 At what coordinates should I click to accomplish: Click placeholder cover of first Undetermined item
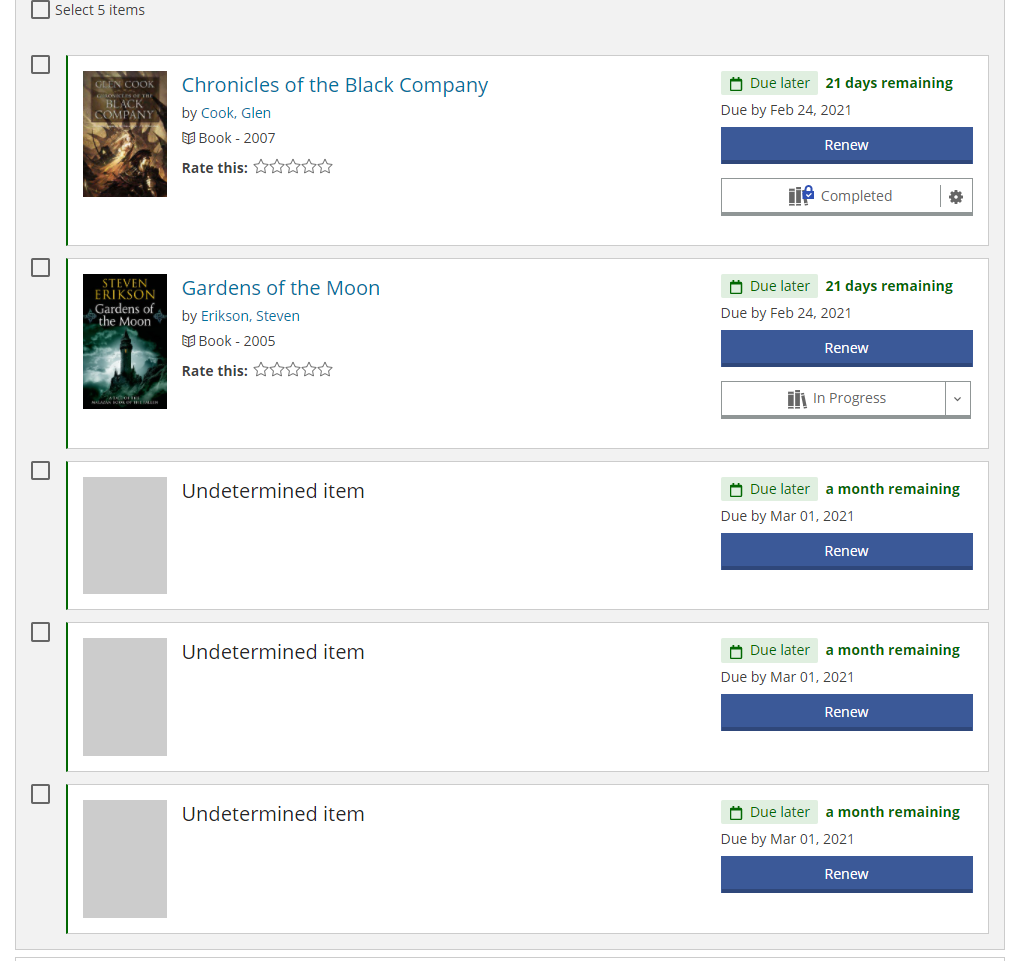[x=125, y=535]
